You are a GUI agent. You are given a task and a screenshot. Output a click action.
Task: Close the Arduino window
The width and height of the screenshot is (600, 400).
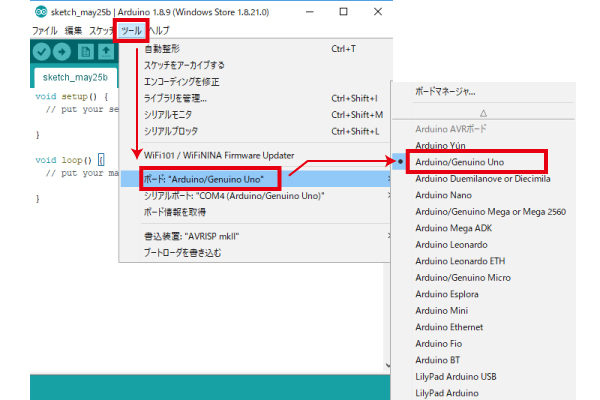pyautogui.click(x=378, y=12)
